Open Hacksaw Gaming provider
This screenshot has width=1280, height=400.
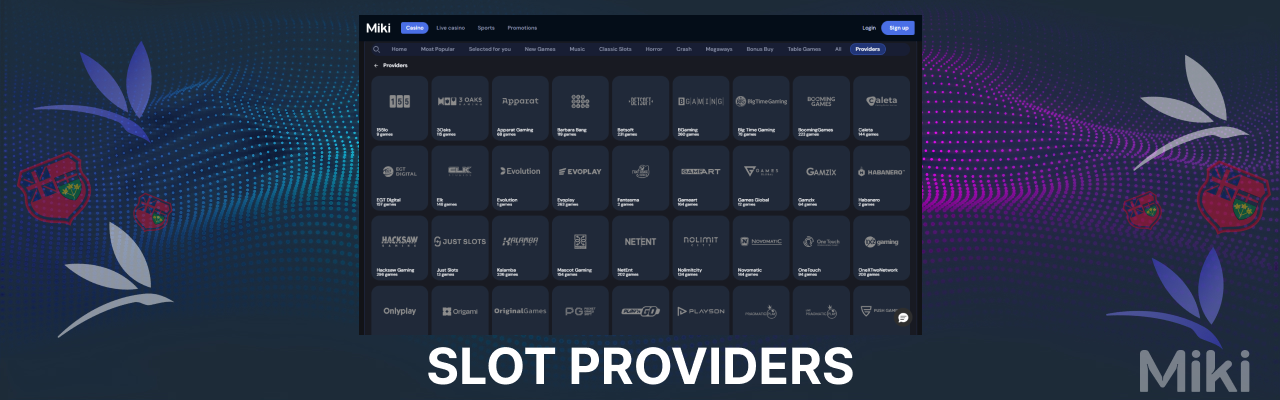coord(399,248)
